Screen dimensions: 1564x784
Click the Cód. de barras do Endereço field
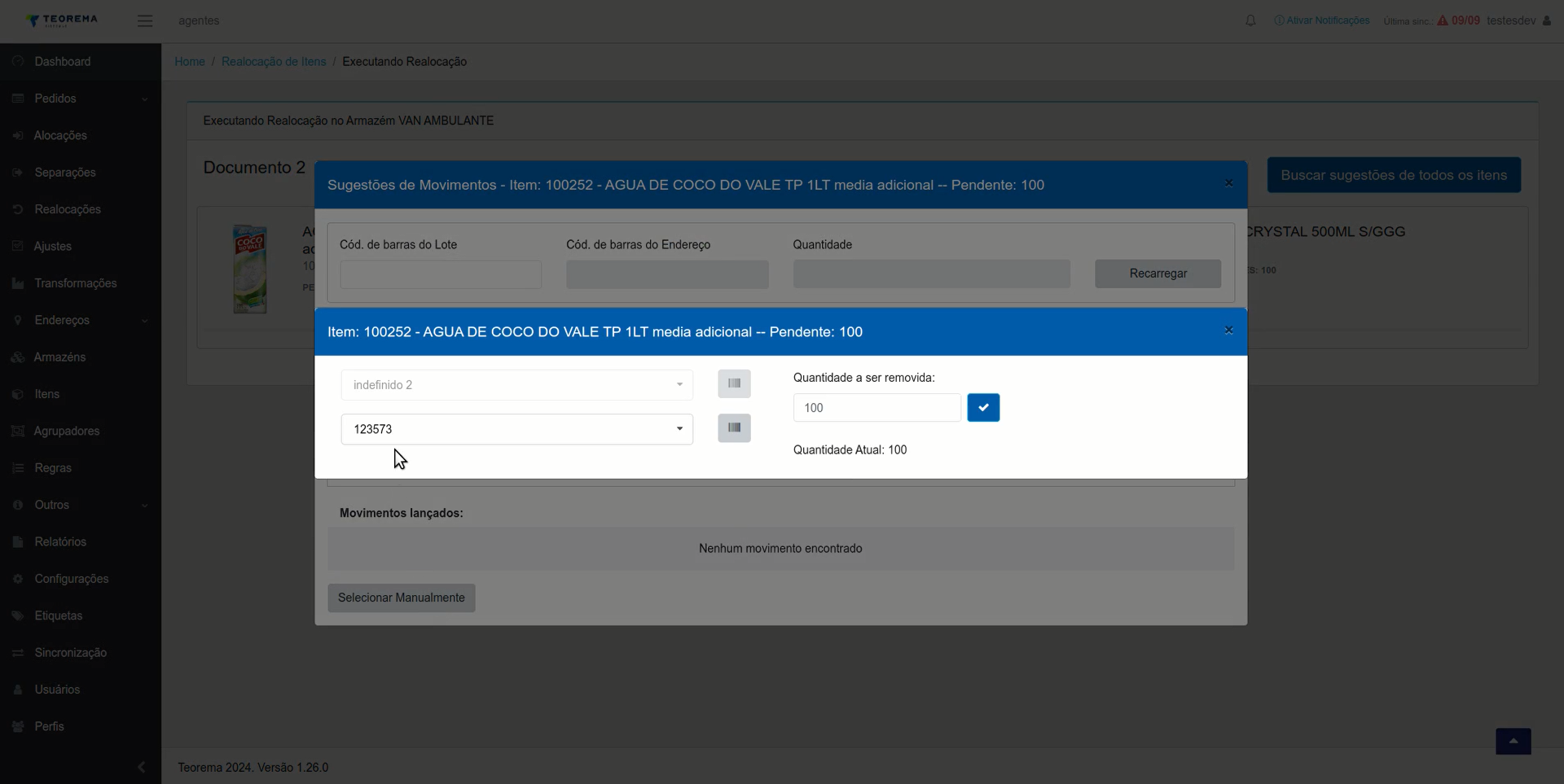click(667, 274)
